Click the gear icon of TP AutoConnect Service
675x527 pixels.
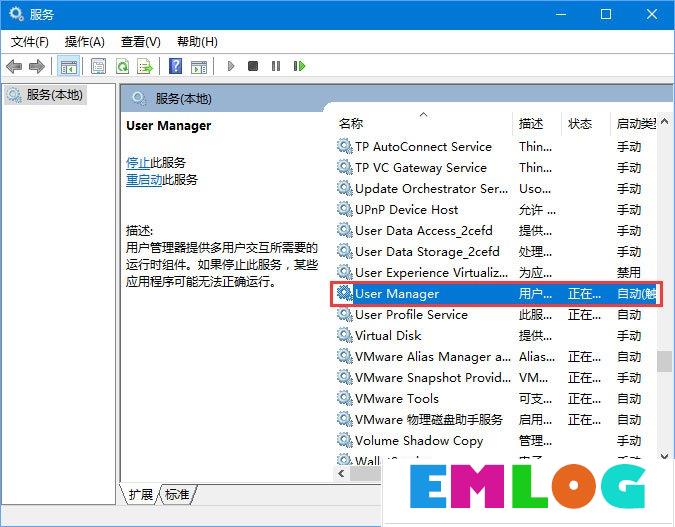pos(345,146)
